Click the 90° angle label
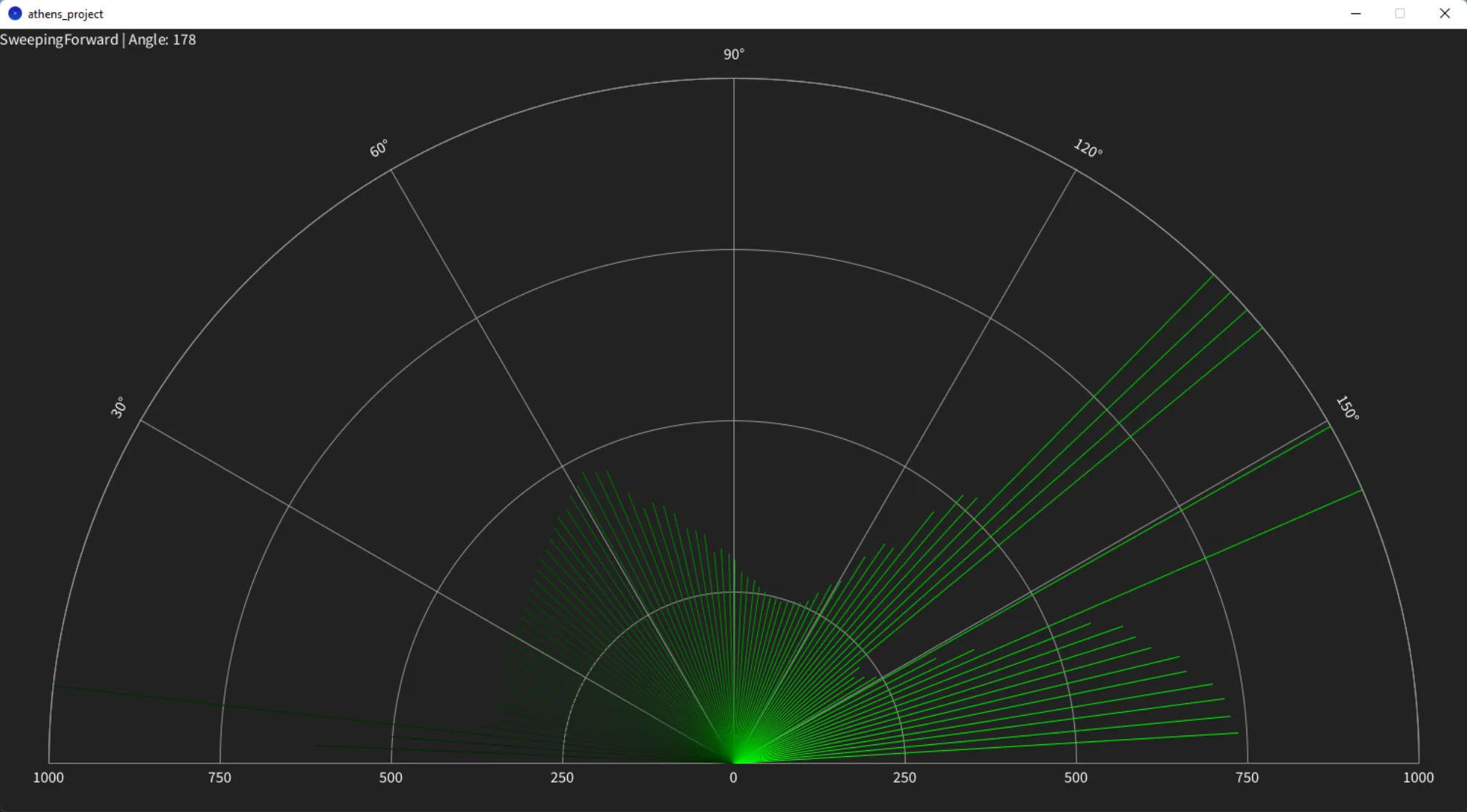1467x812 pixels. (x=733, y=54)
